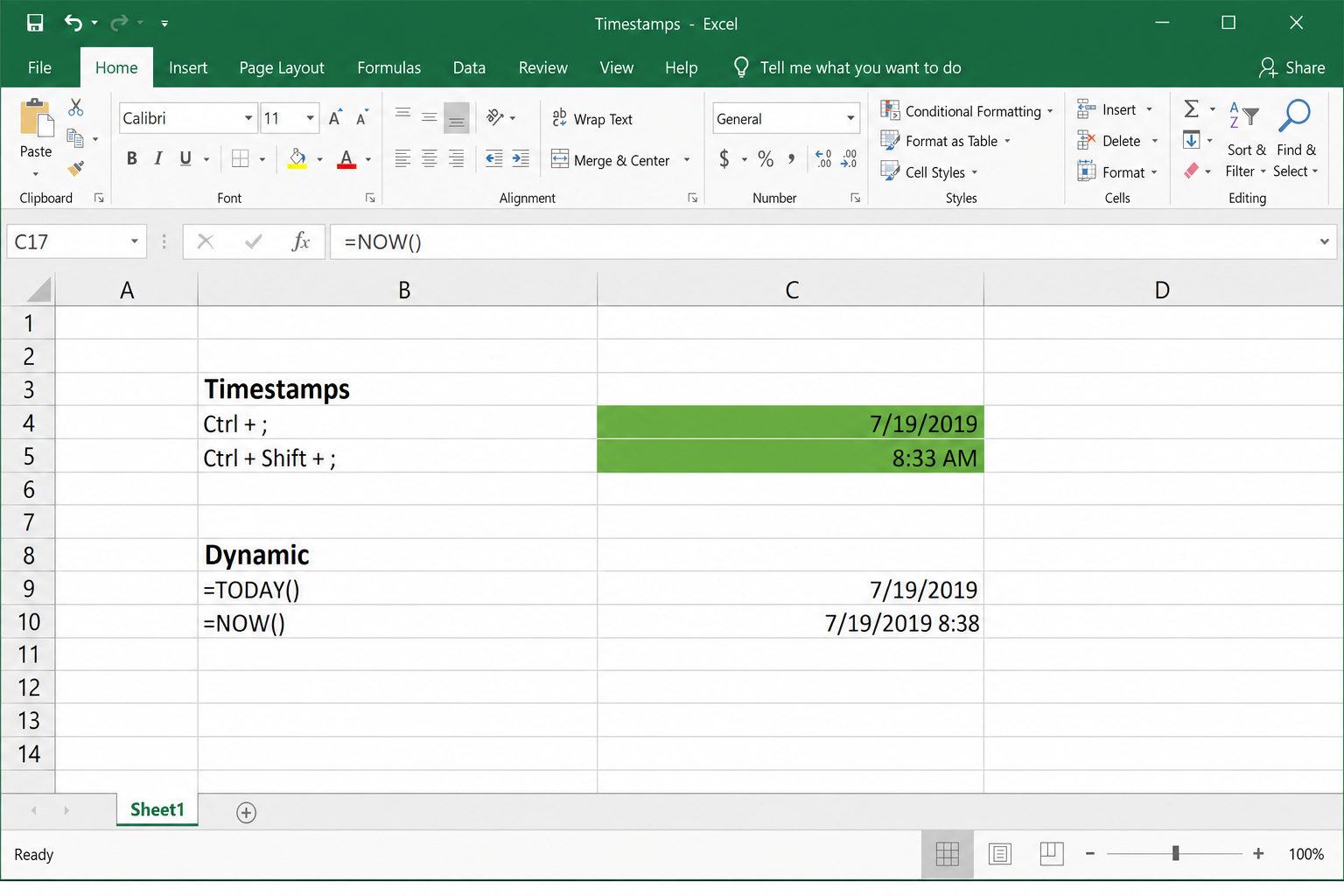Expand the formula bar chevron
Viewport: 1344px width, 896px height.
coord(1325,241)
